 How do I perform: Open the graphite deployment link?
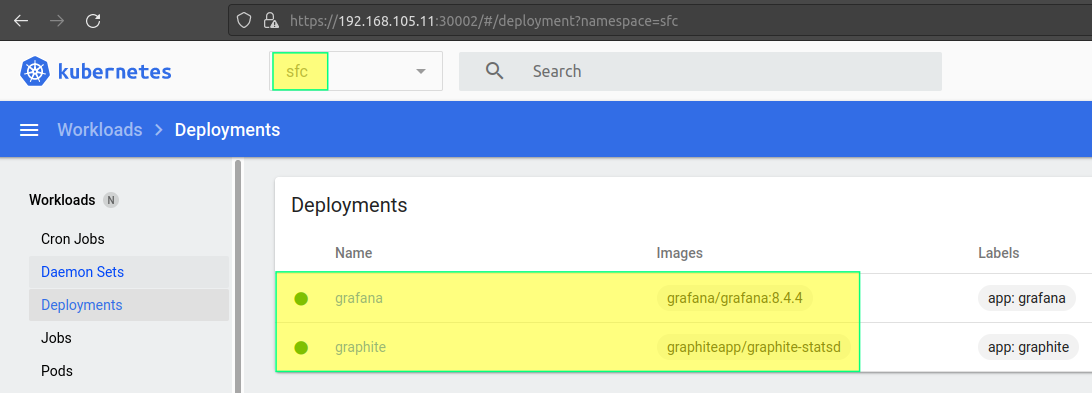tap(360, 347)
